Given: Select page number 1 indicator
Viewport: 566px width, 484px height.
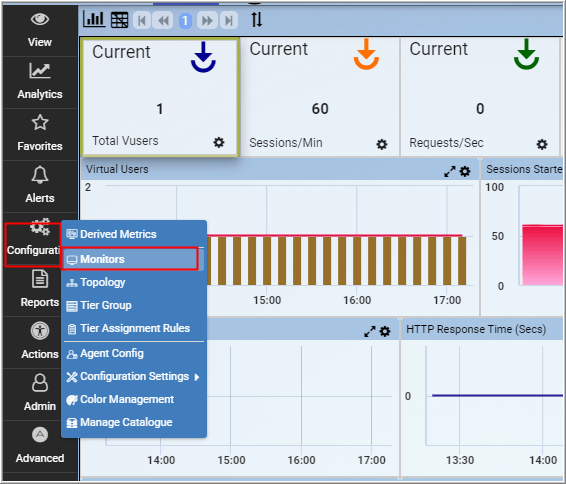Looking at the screenshot, I should (185, 21).
